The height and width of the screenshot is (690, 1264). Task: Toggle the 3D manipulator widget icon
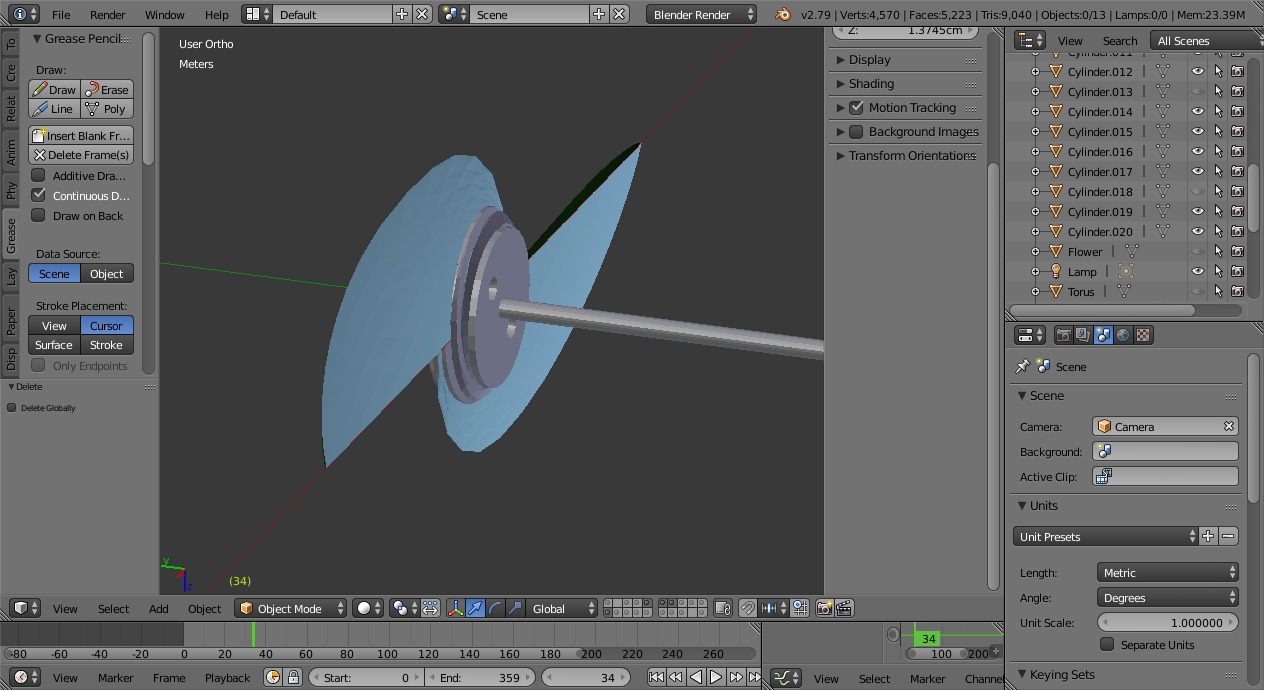point(455,608)
